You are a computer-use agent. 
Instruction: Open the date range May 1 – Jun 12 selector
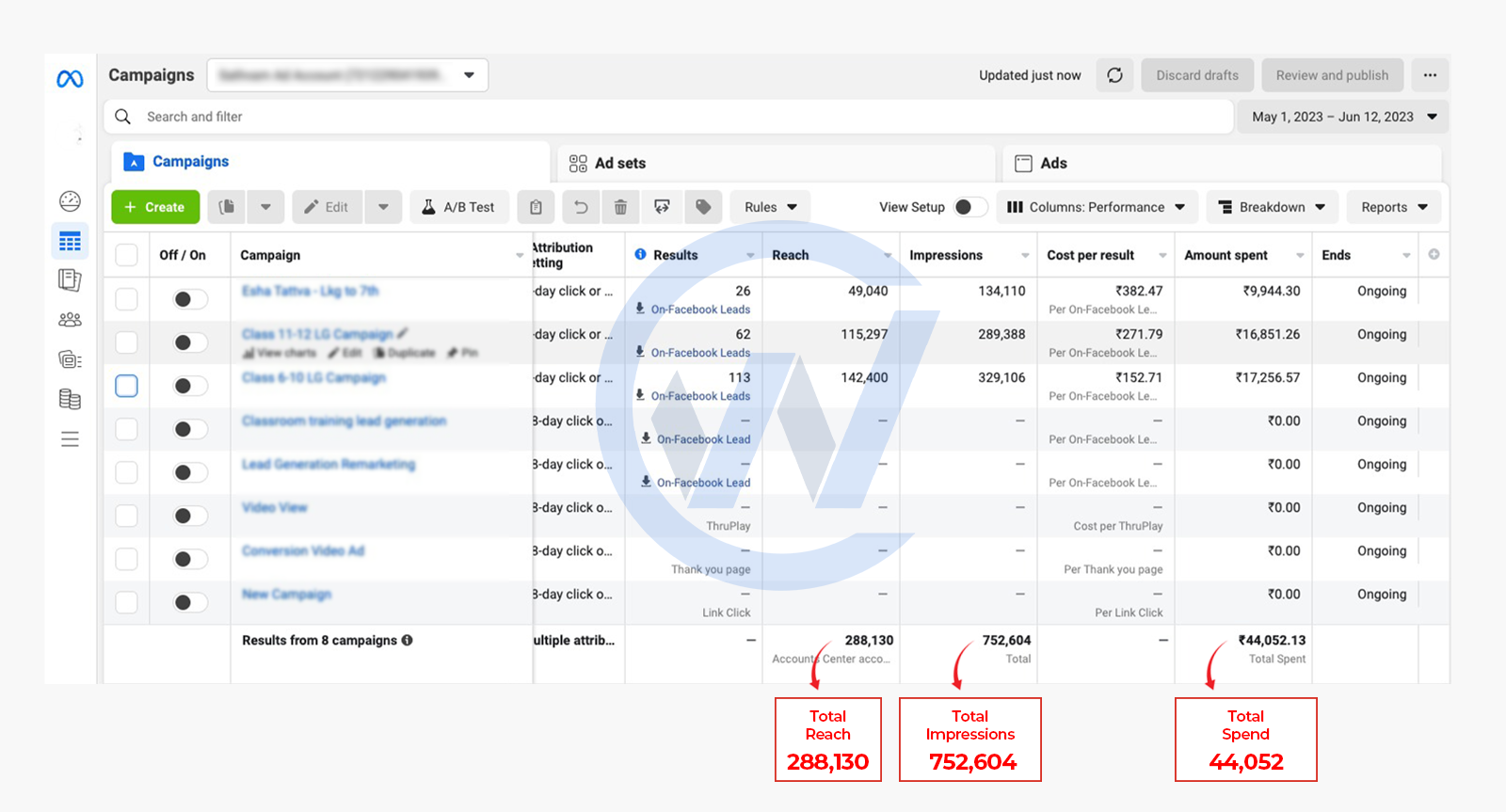point(1343,117)
